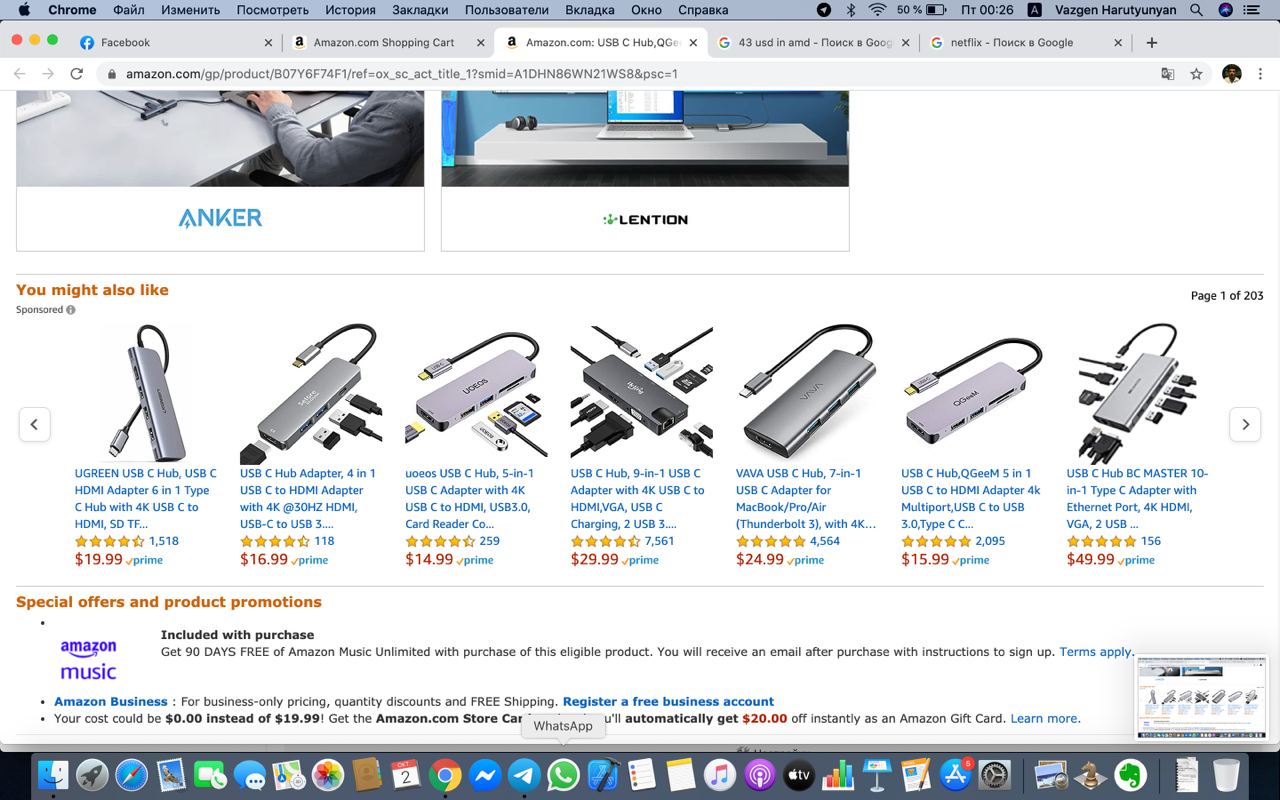Open Sponsored info icon
Image resolution: width=1280 pixels, height=800 pixels.
[71, 310]
